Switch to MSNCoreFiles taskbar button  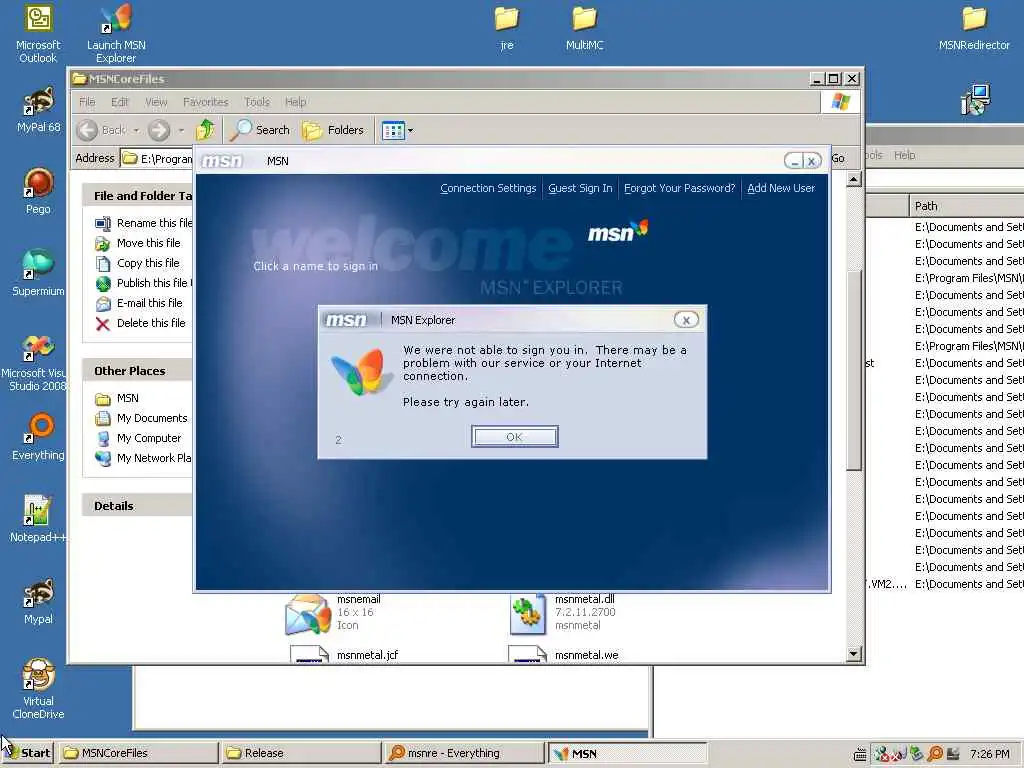pos(138,753)
